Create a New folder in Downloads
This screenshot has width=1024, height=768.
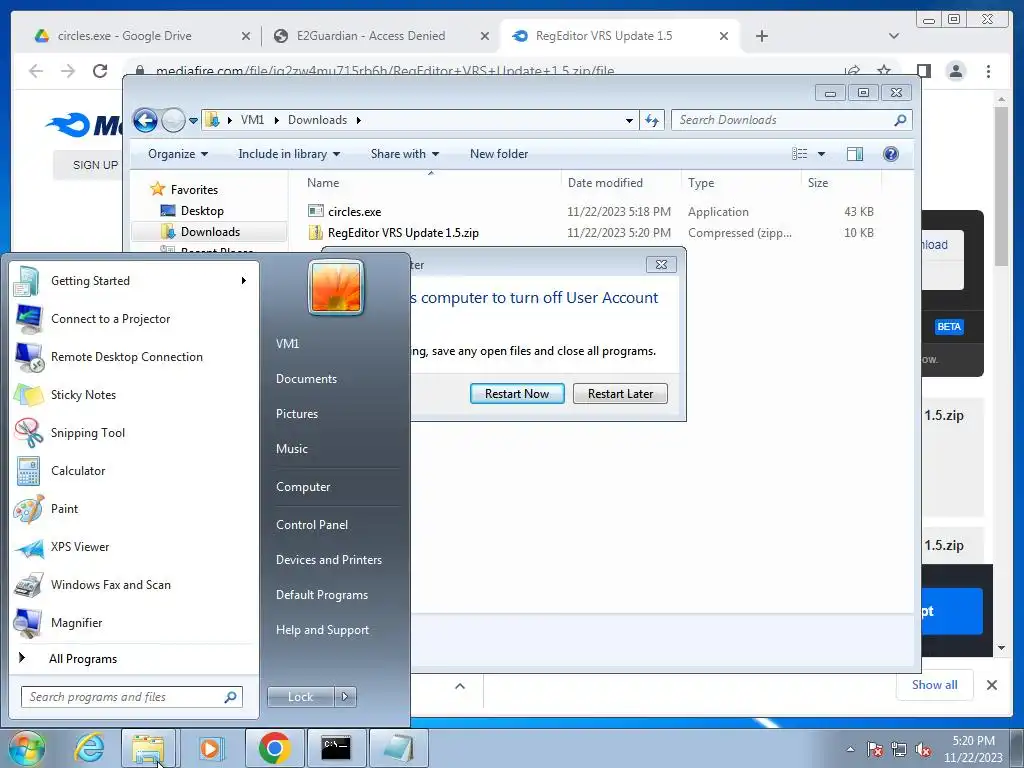[499, 154]
